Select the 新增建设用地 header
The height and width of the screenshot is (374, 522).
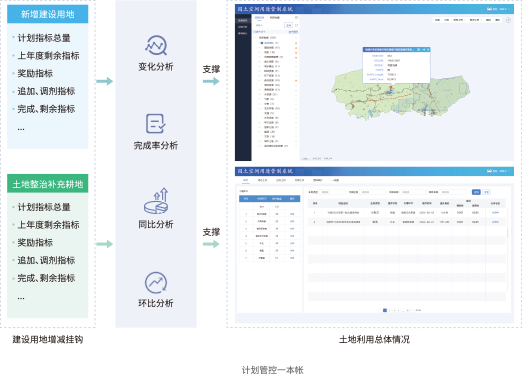48,14
